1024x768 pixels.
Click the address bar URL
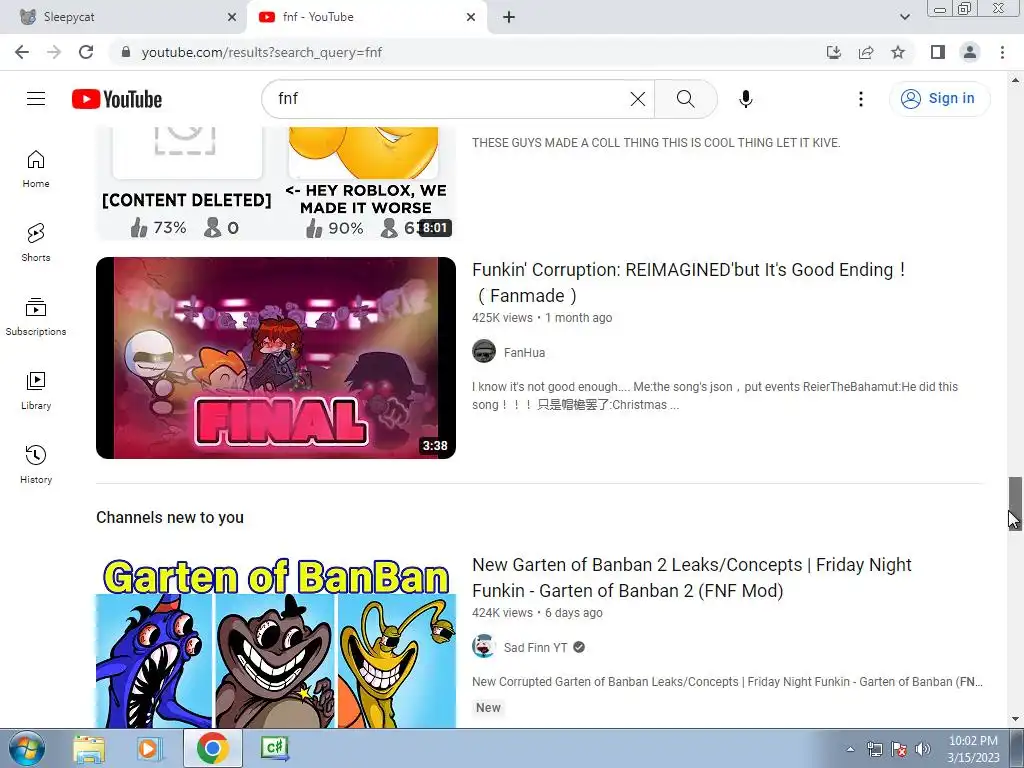(262, 52)
